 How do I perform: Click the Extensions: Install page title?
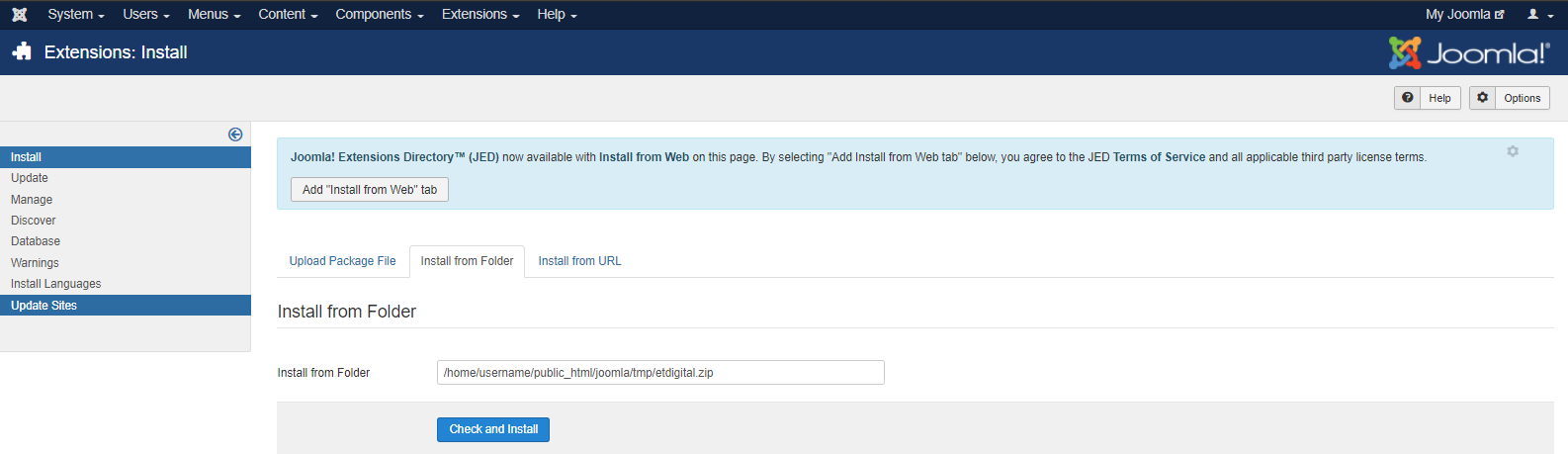[116, 52]
